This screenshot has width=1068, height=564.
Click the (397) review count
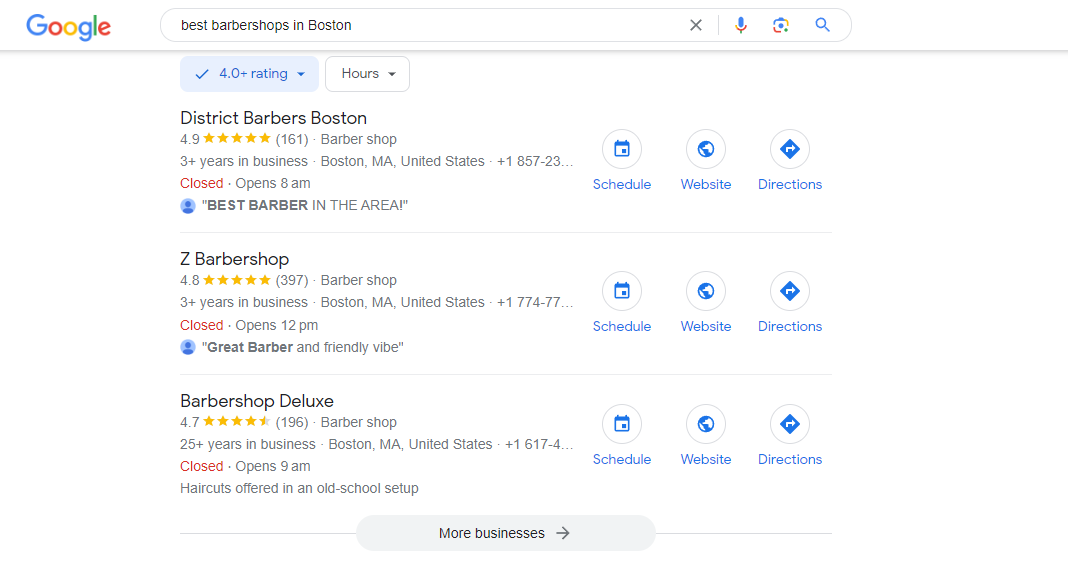[292, 280]
